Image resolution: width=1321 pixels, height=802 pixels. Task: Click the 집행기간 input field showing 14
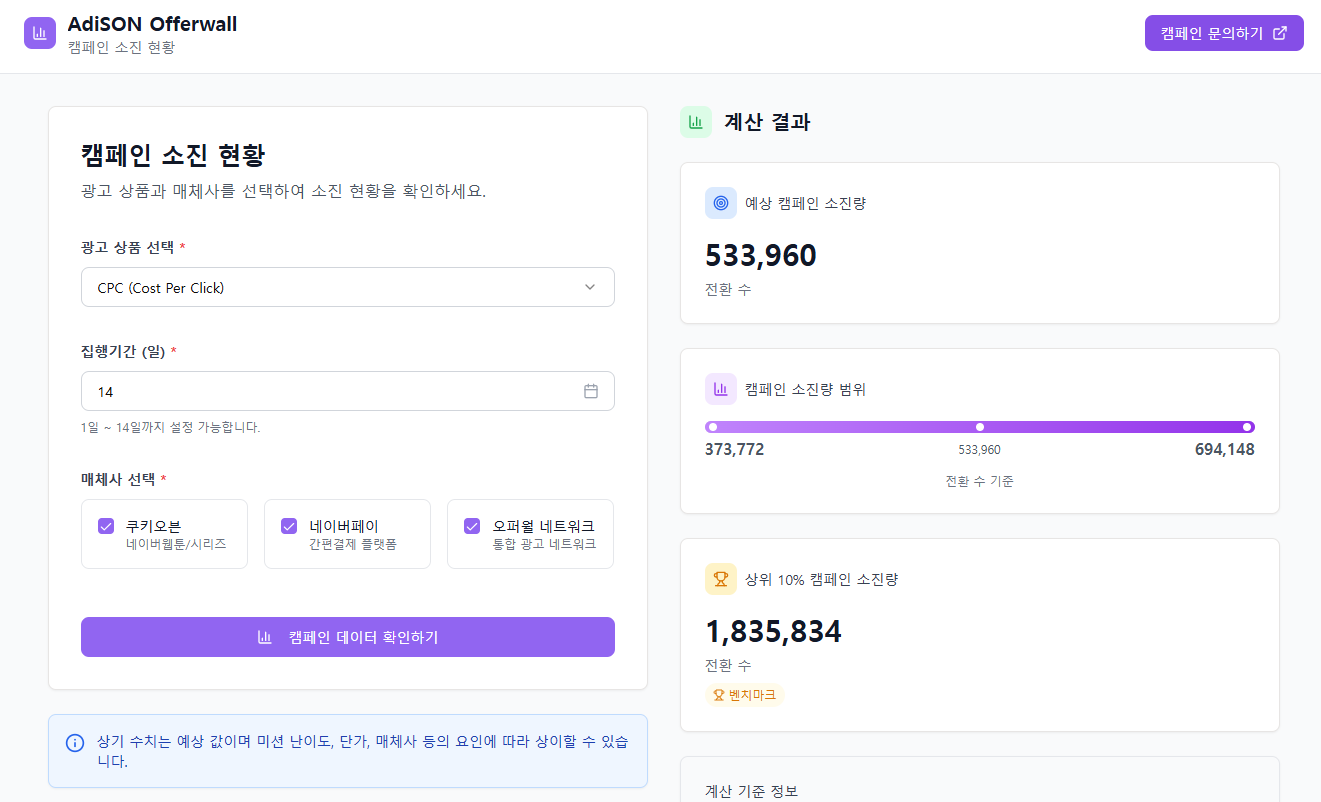pos(348,391)
